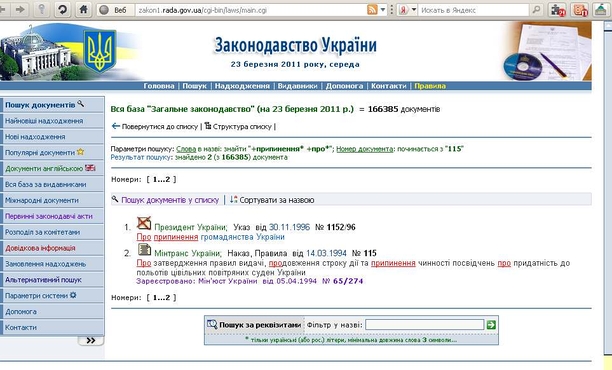The image size is (612, 370).
Task: Click the tree structure icon before Структура списку
Action: (208, 125)
